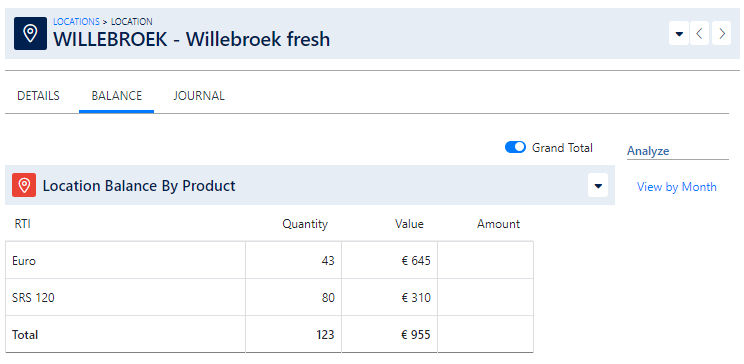
Task: Switch to the DETAILS tab
Action: pos(38,96)
